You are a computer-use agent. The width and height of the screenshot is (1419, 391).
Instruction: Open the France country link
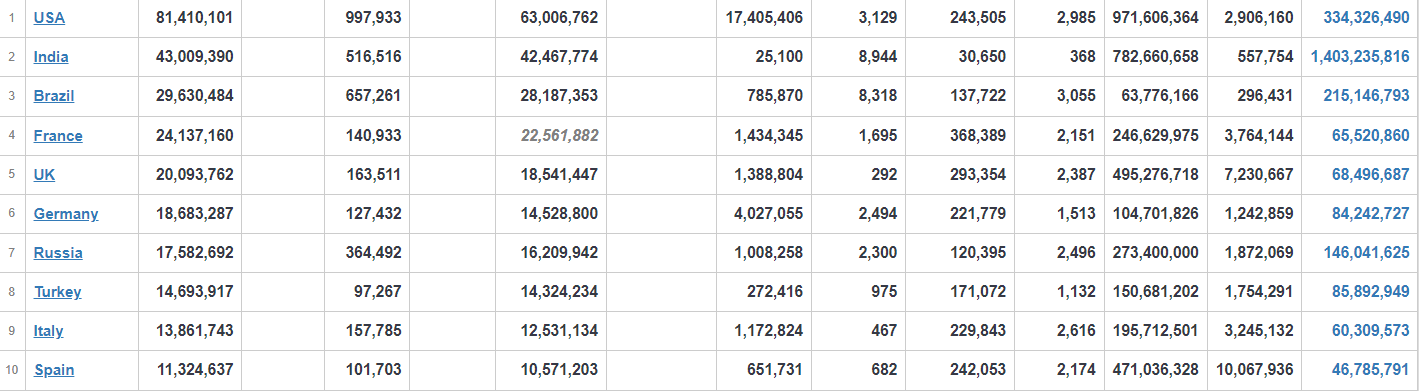pos(58,136)
